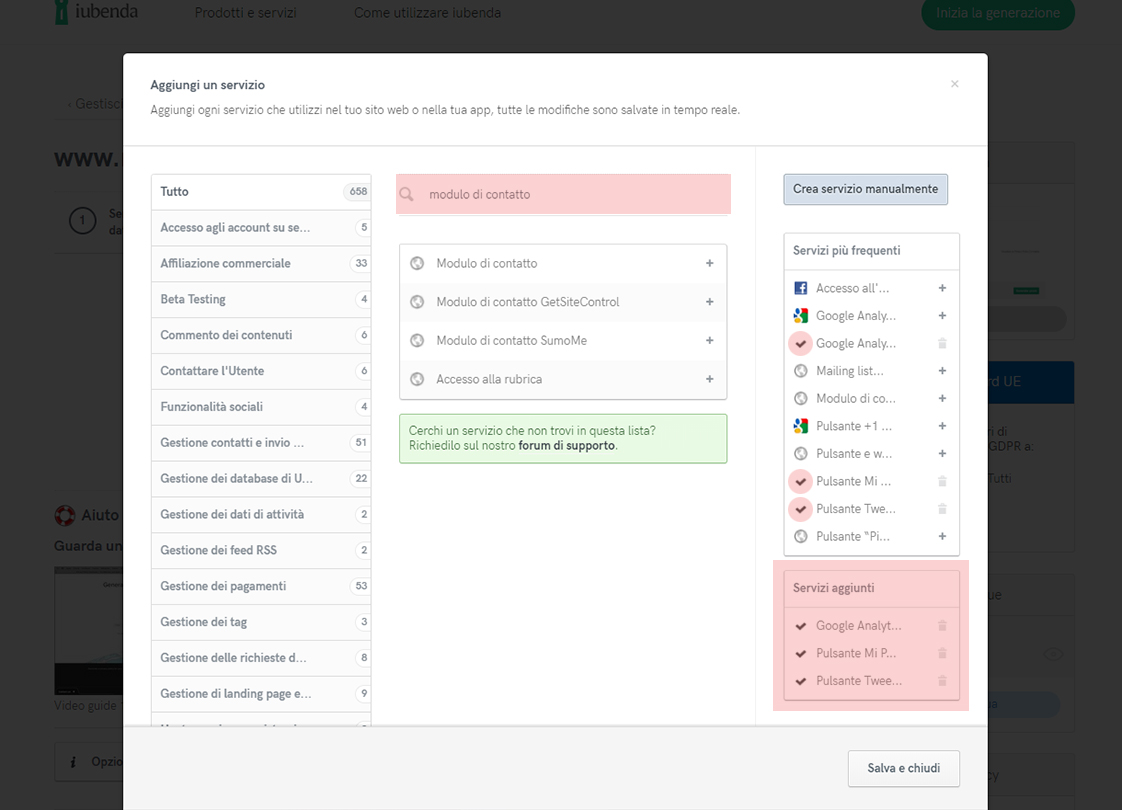
Task: Open Beta Testing category
Action: click(x=261, y=299)
